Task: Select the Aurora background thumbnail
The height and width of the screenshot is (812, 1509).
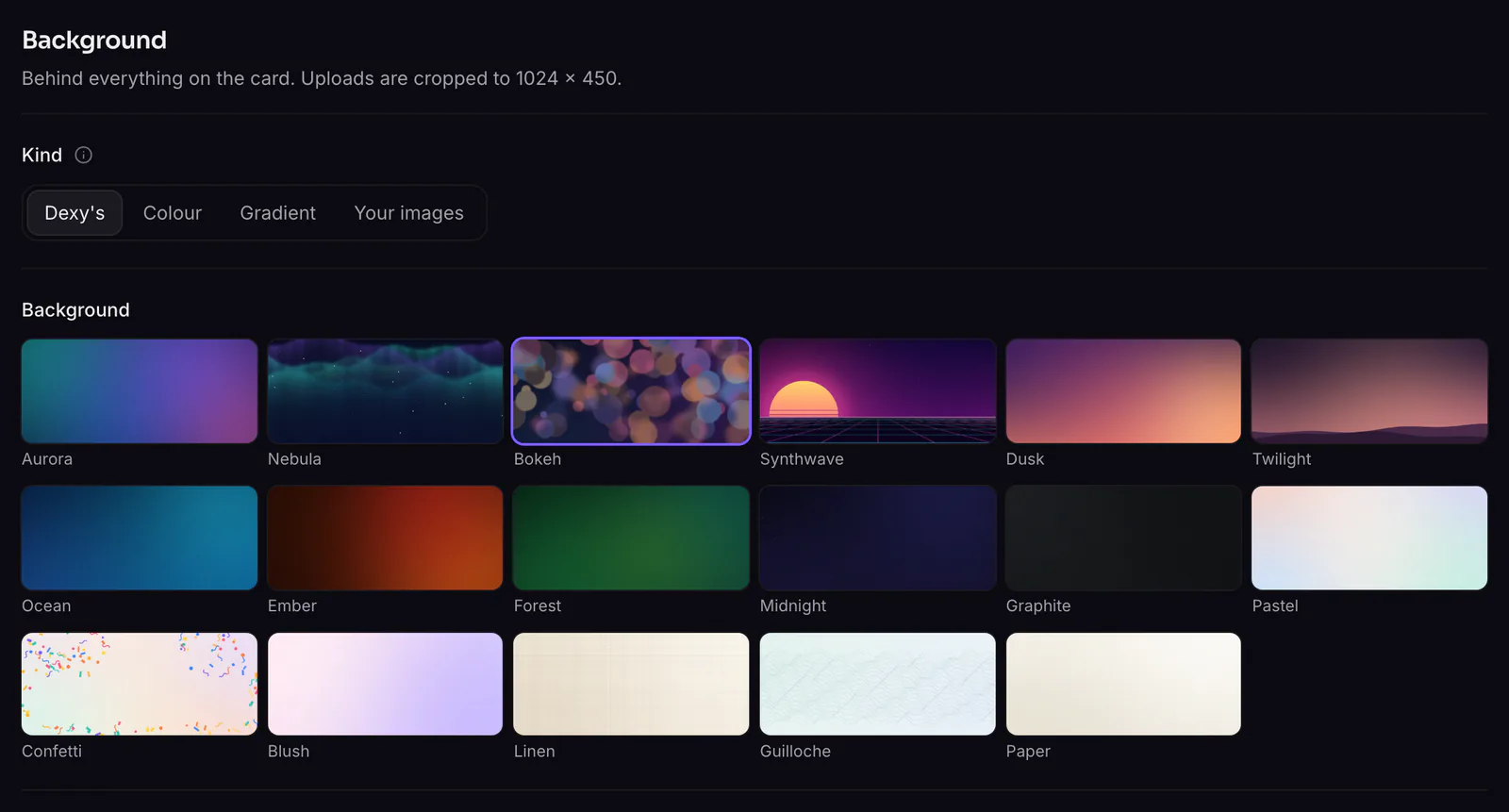Action: pyautogui.click(x=140, y=391)
